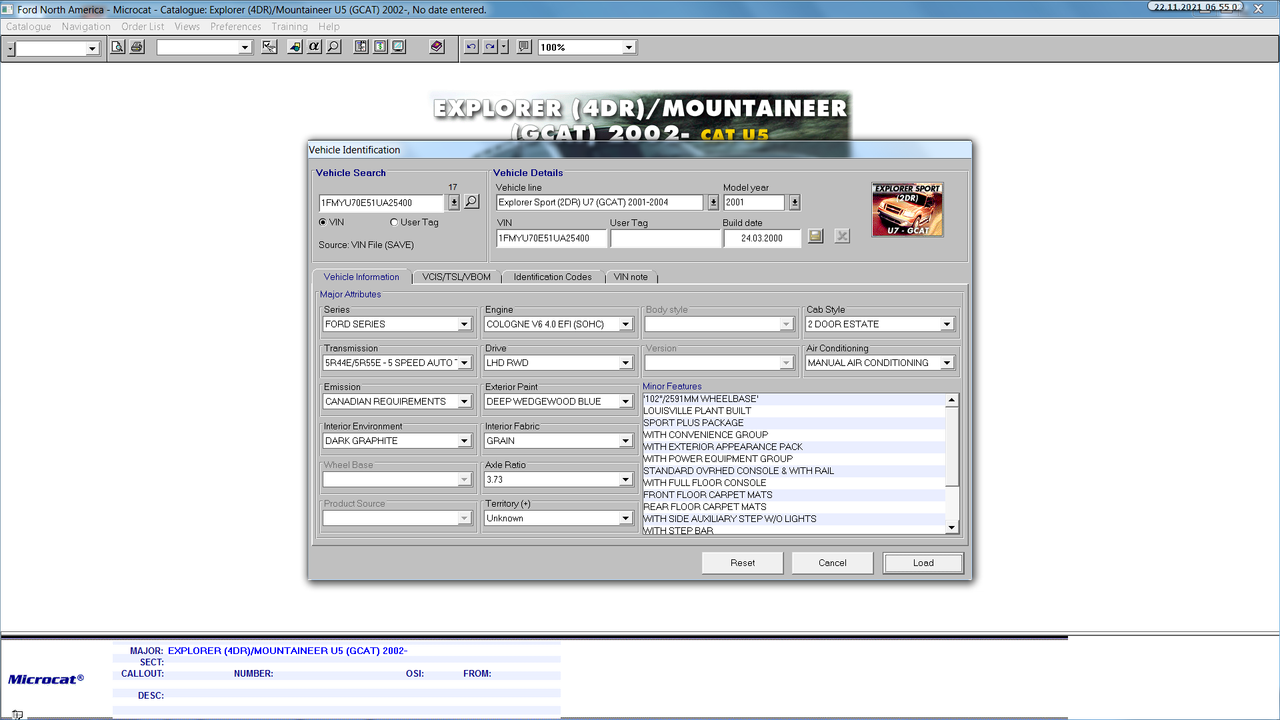Switch to the Vehicle Information tab
This screenshot has width=1280, height=720.
(x=361, y=277)
